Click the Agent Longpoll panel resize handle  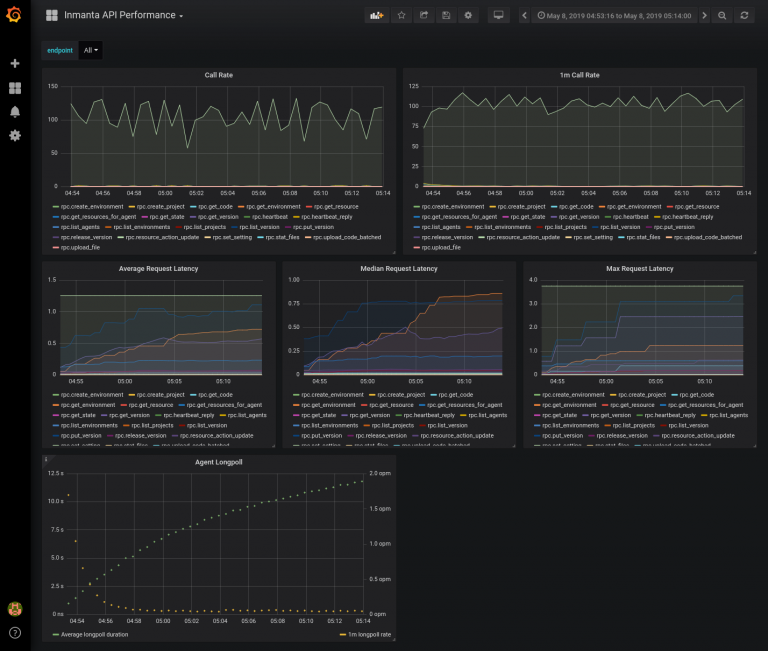tap(393, 639)
